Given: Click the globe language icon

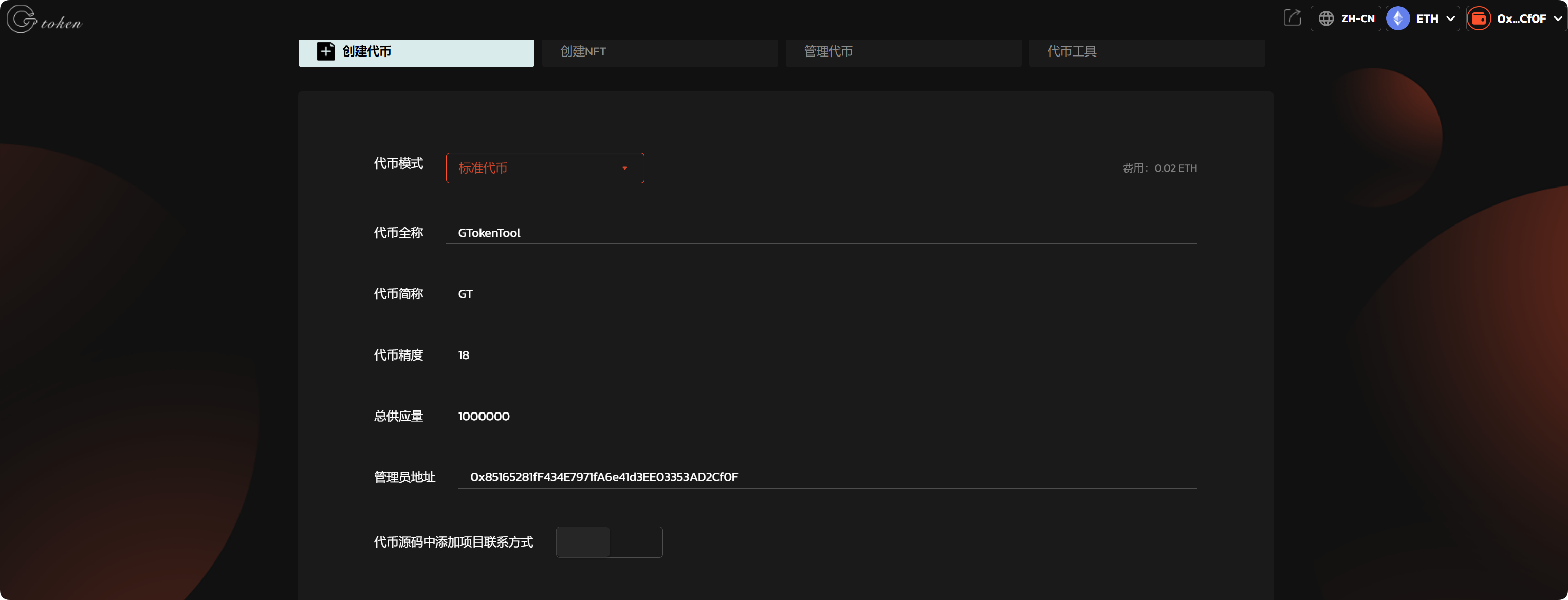Looking at the screenshot, I should coord(1326,19).
